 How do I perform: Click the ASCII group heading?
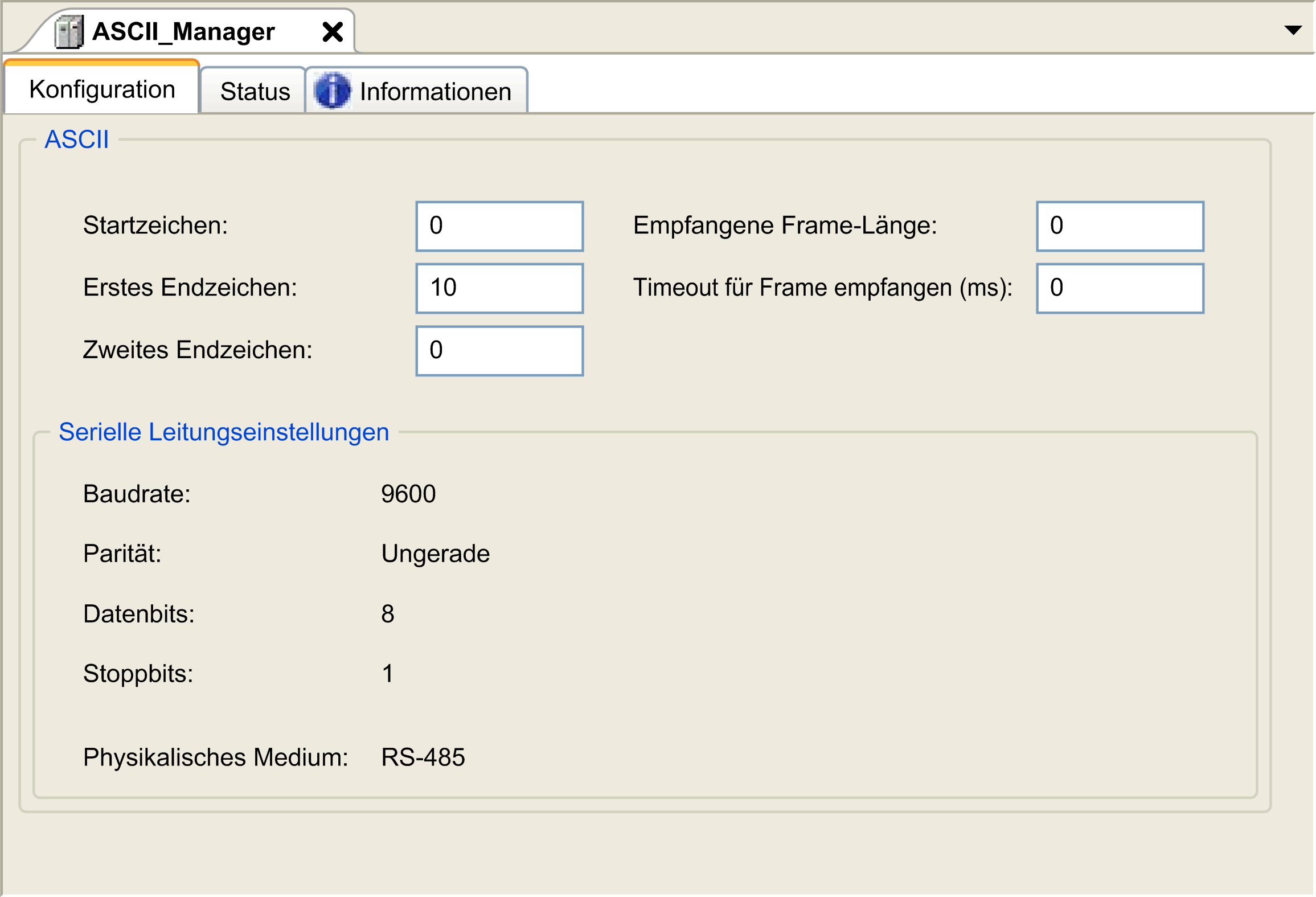(x=77, y=140)
